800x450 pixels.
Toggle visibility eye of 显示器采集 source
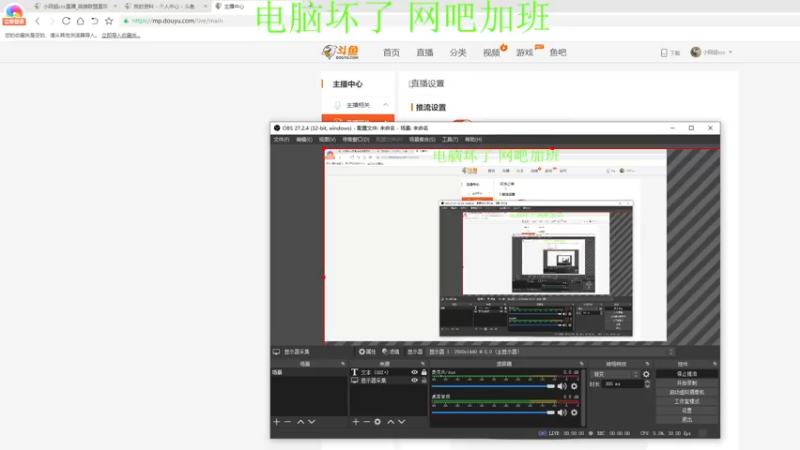(414, 381)
